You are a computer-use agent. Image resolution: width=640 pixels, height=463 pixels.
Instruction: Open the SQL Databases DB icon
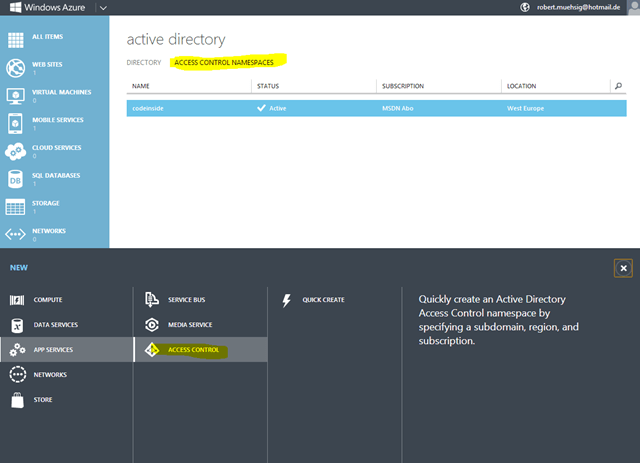[x=16, y=179]
